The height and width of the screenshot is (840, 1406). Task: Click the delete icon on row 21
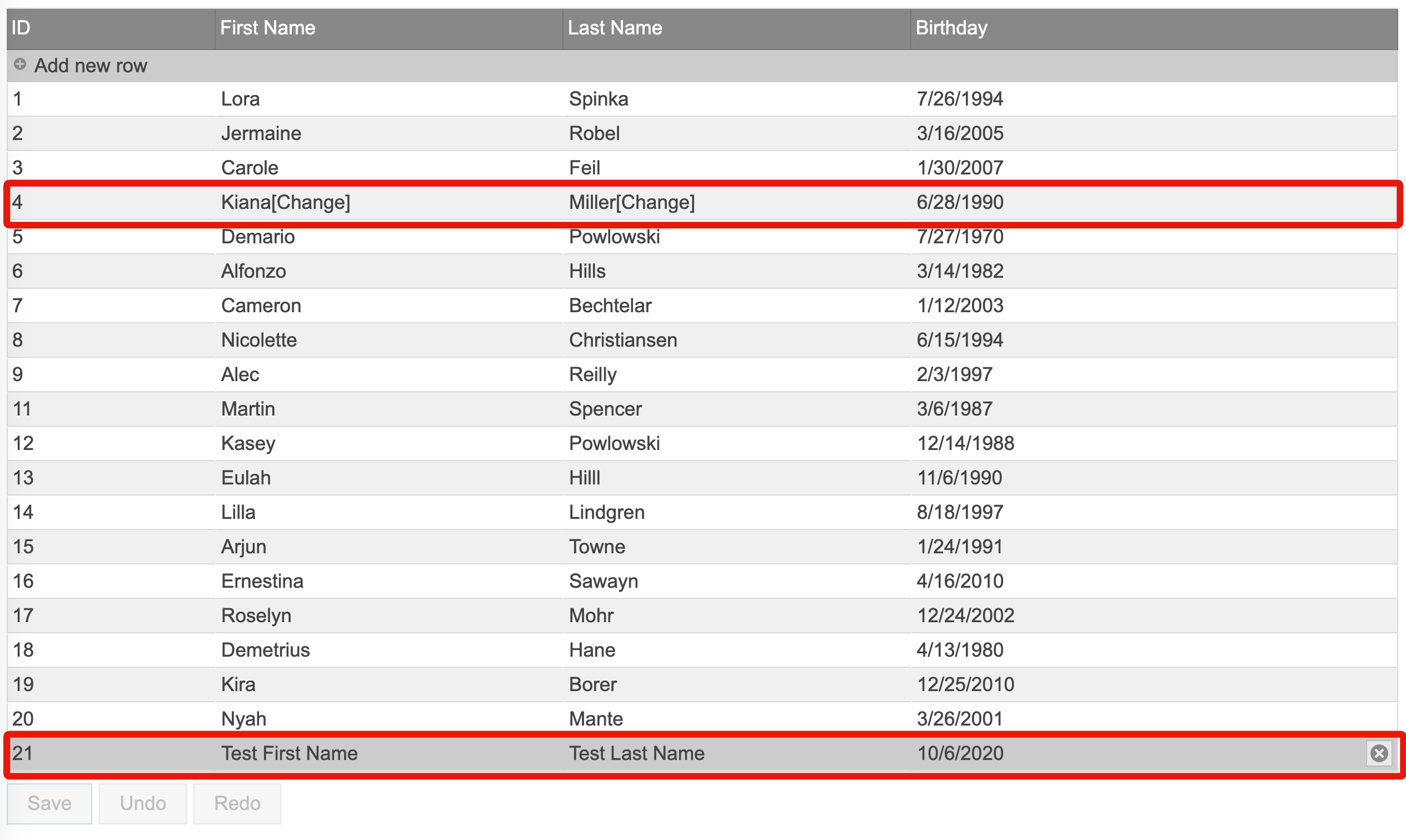(1379, 753)
